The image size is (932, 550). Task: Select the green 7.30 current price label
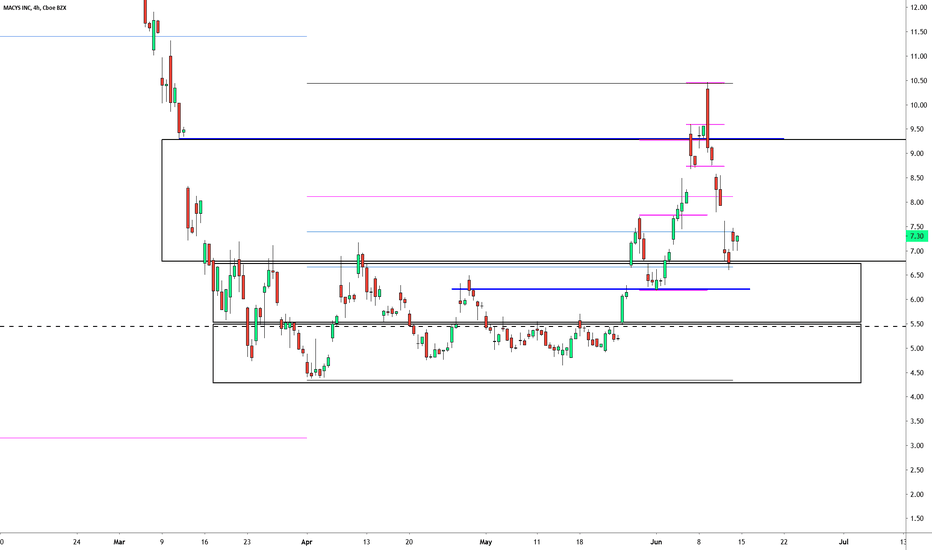[918, 237]
